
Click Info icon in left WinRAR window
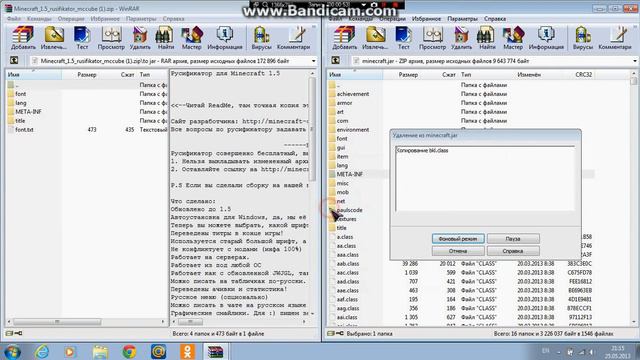[x=224, y=38]
